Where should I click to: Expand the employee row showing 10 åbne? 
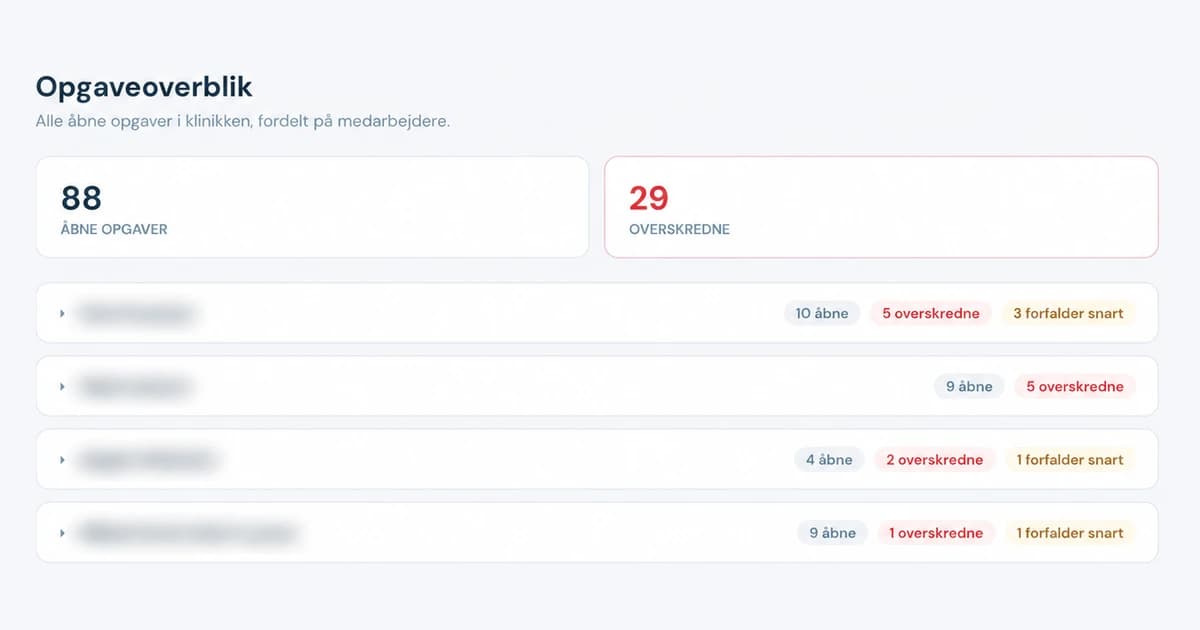click(597, 313)
